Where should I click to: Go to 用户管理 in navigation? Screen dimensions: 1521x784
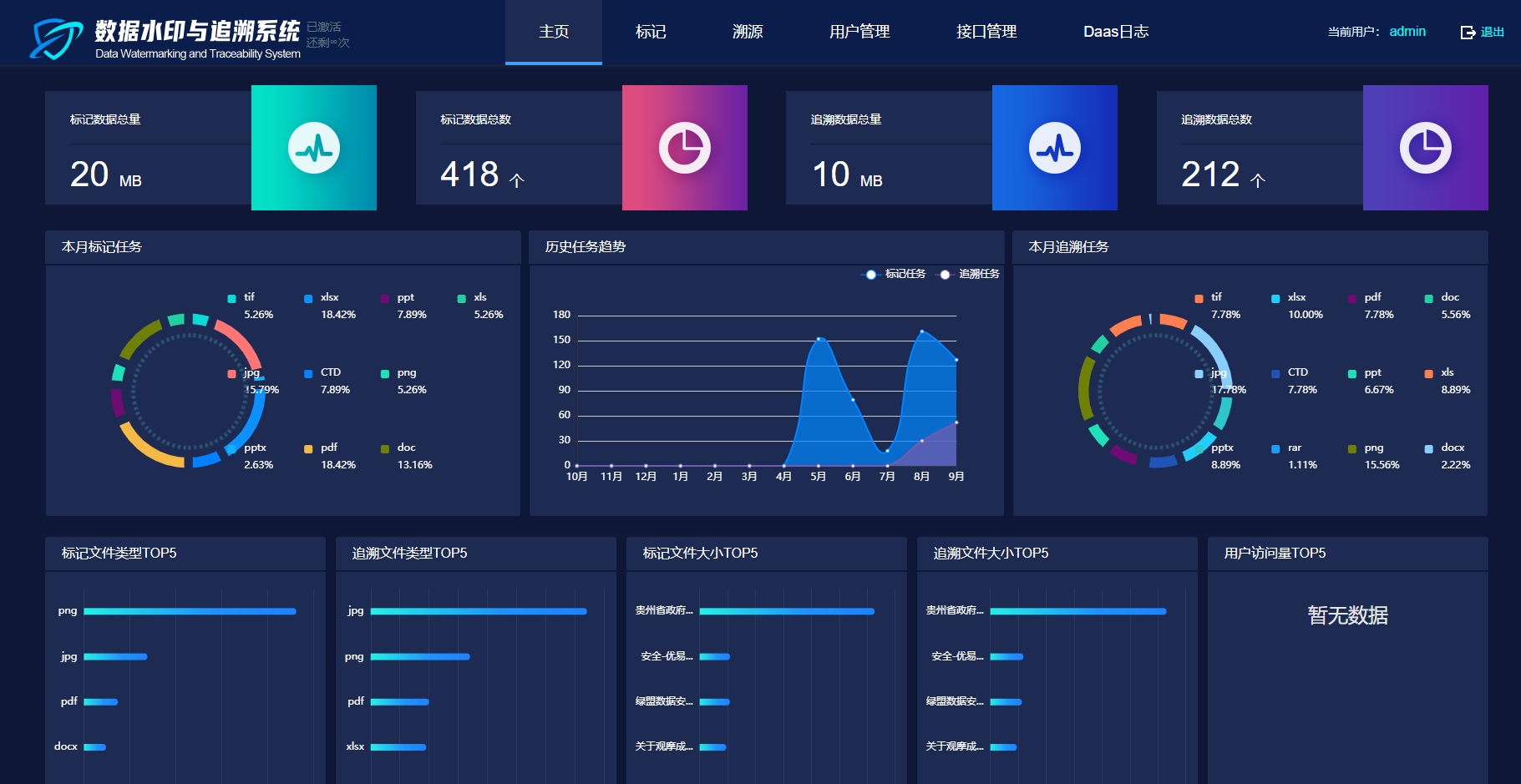pyautogui.click(x=859, y=32)
